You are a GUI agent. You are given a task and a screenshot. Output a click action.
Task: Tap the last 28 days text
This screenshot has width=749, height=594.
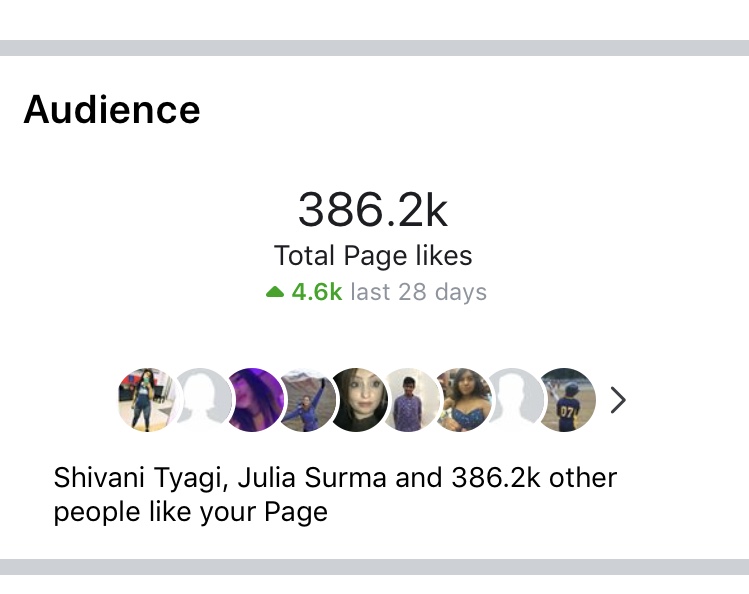tap(418, 292)
